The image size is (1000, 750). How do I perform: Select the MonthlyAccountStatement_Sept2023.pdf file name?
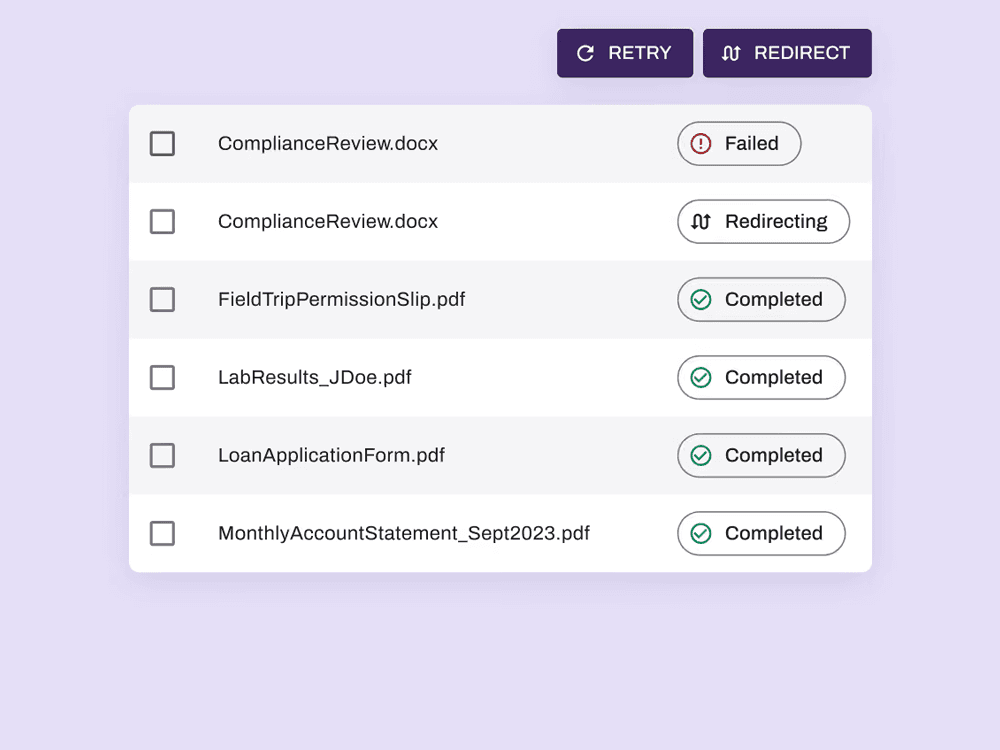click(404, 533)
